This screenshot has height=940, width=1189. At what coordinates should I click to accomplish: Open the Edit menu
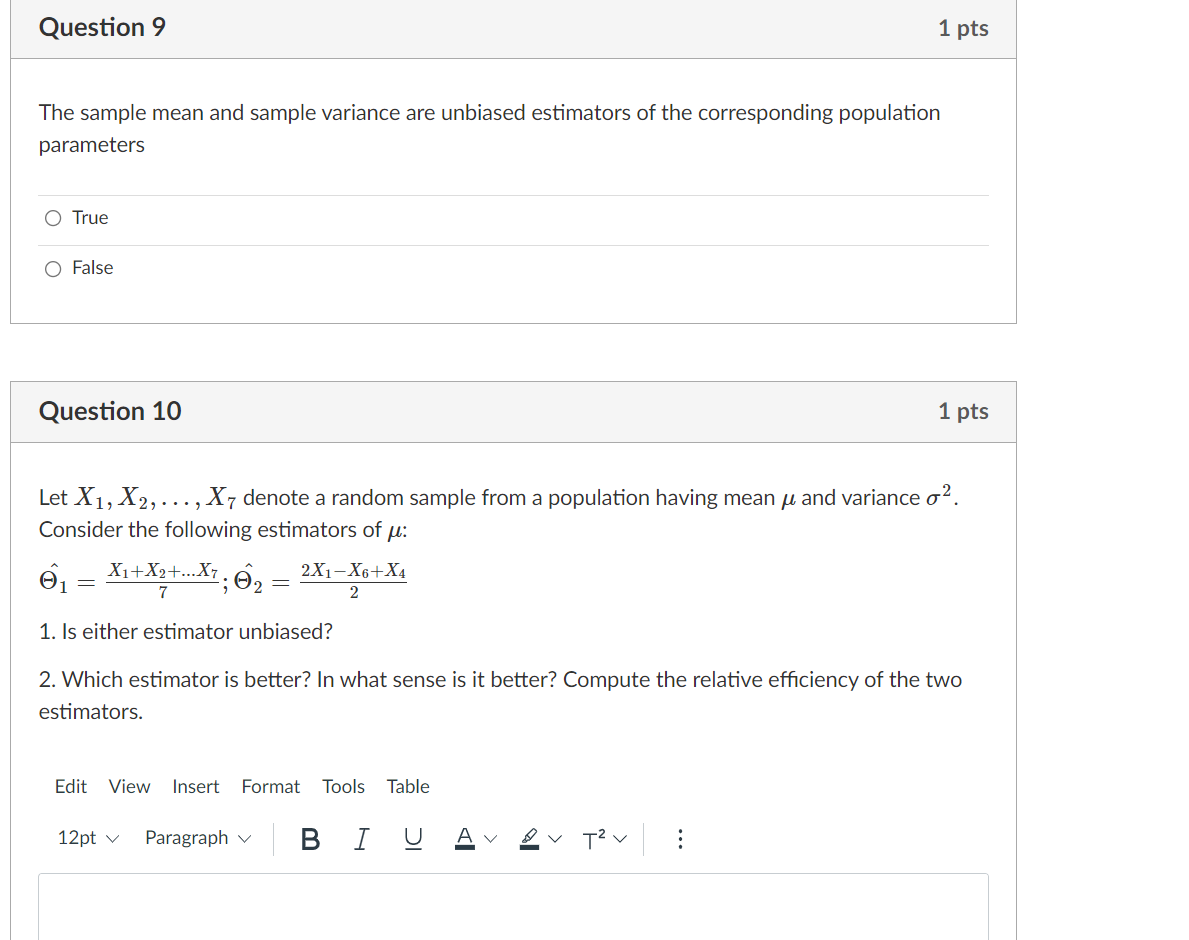[70, 787]
